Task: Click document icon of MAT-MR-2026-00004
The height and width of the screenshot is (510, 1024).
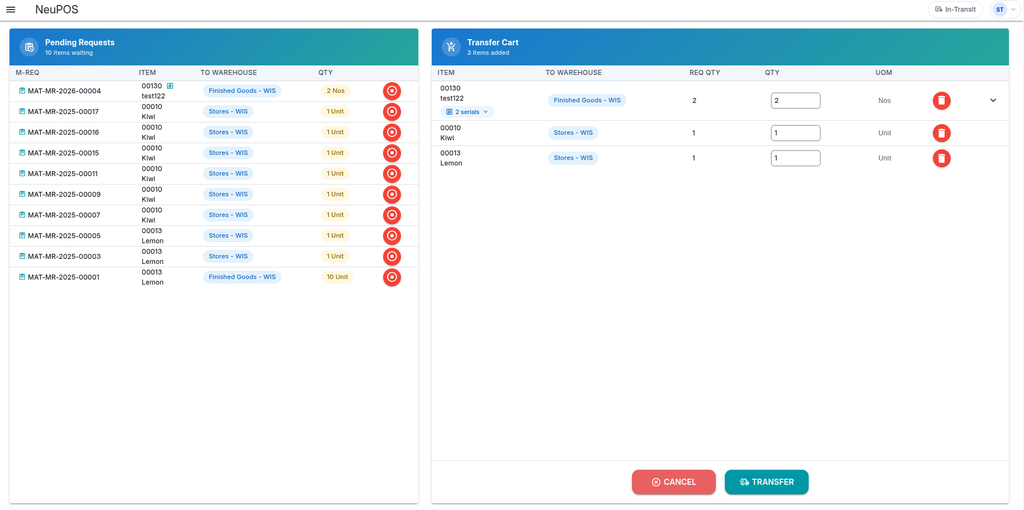Action: (x=22, y=91)
